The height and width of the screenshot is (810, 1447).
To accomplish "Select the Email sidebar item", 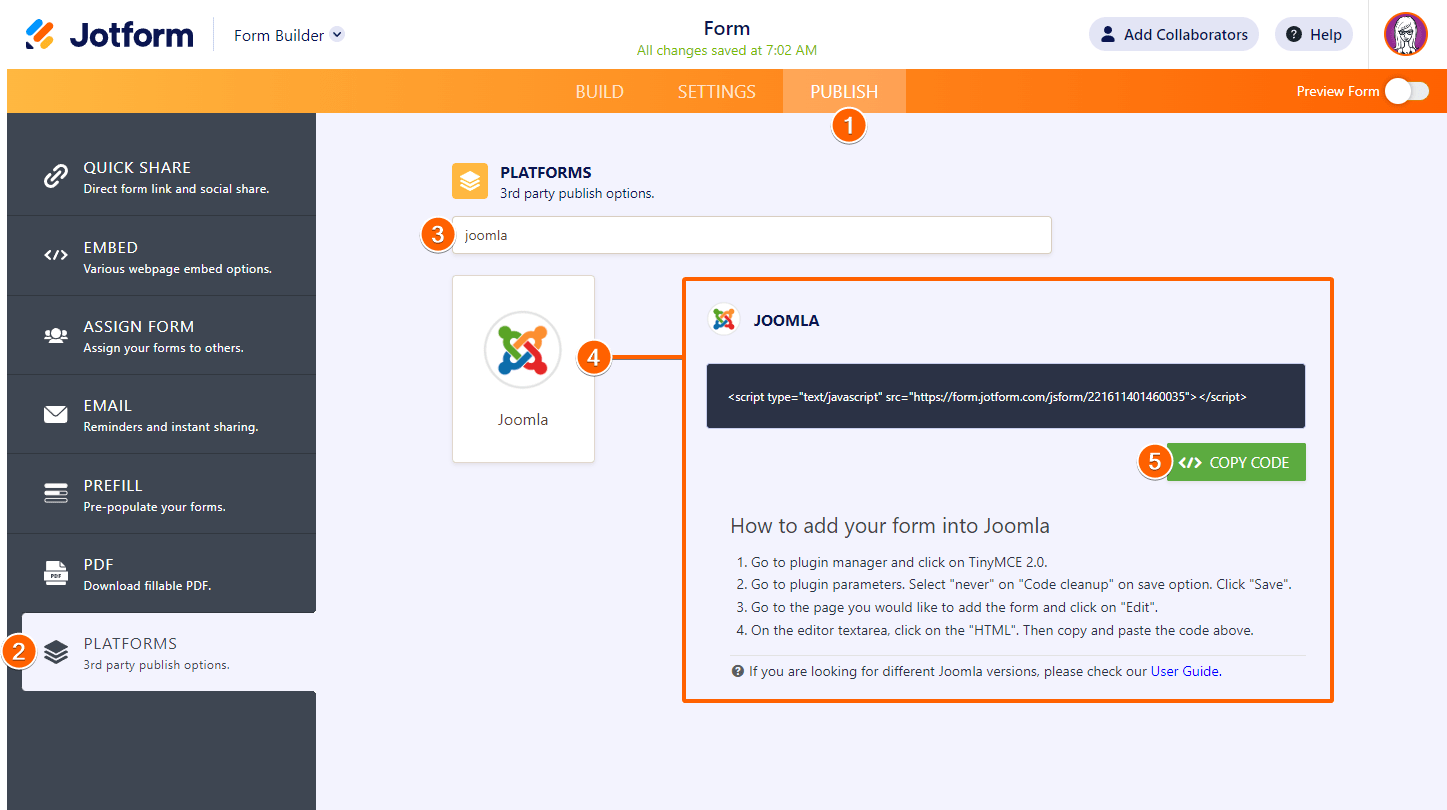I will click(x=162, y=414).
